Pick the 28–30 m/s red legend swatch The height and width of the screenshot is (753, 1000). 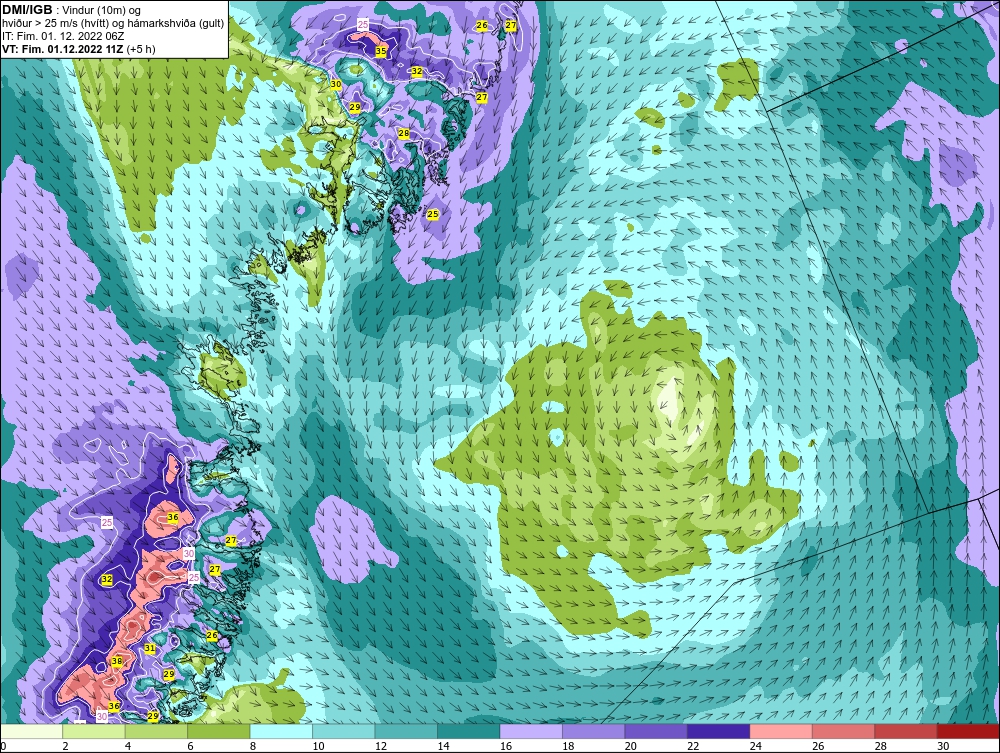click(906, 731)
